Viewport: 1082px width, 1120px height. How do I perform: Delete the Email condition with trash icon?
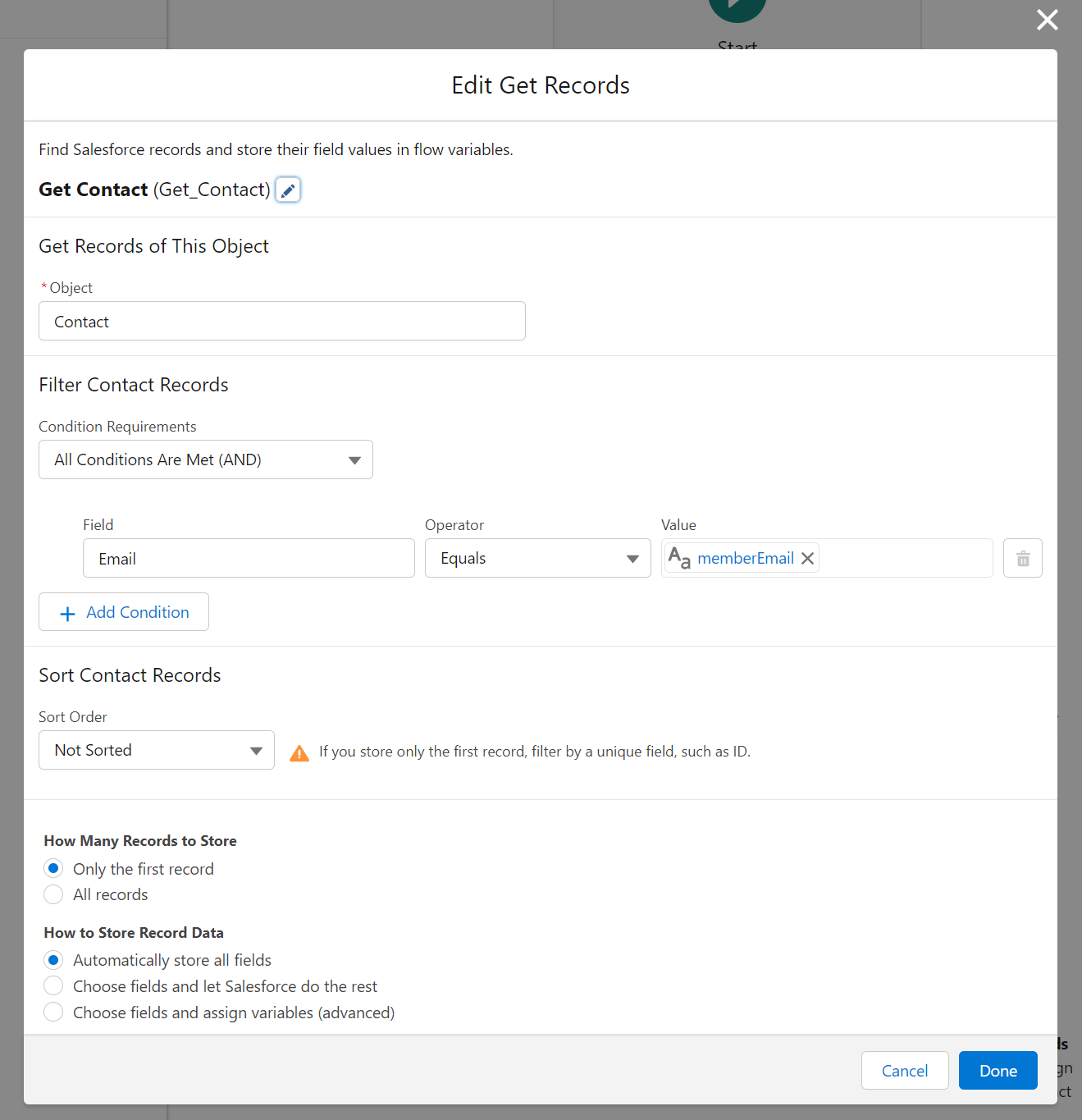tap(1022, 559)
